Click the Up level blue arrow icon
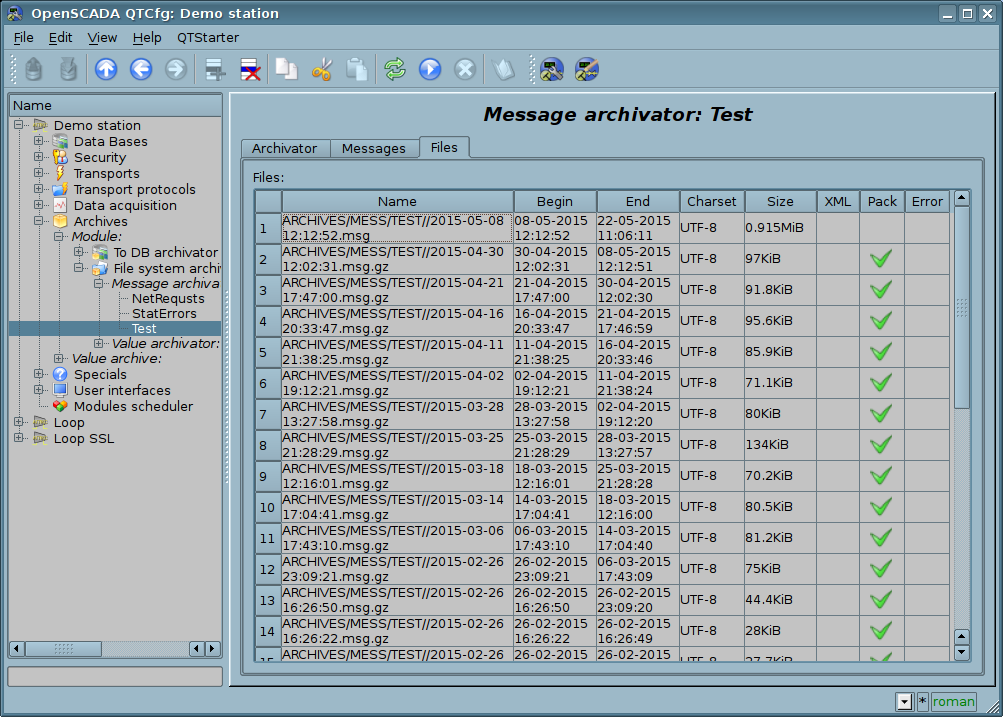Viewport: 1003px width, 717px height. (106, 69)
